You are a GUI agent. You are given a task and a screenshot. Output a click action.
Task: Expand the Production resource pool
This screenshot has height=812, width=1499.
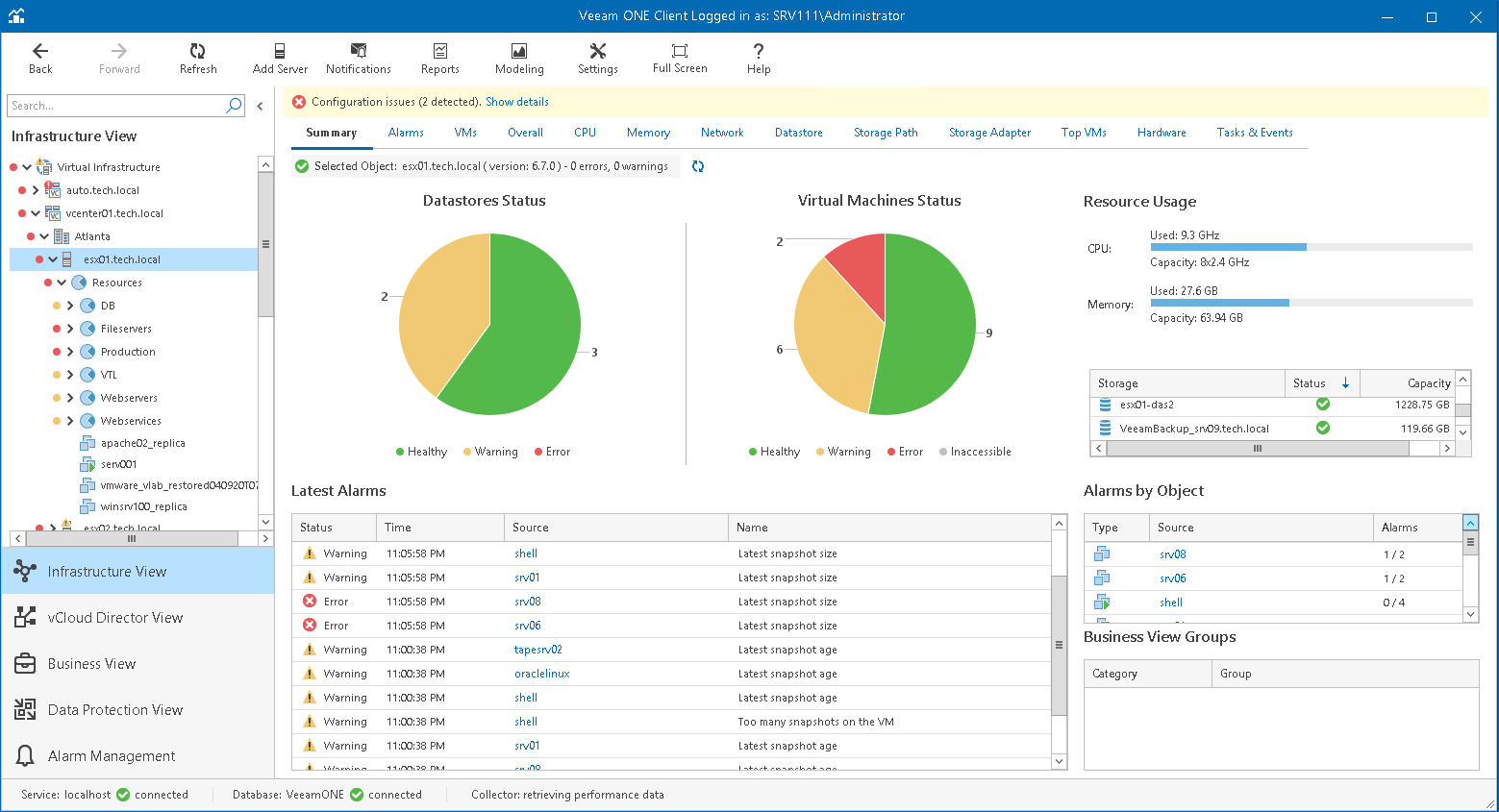point(70,352)
